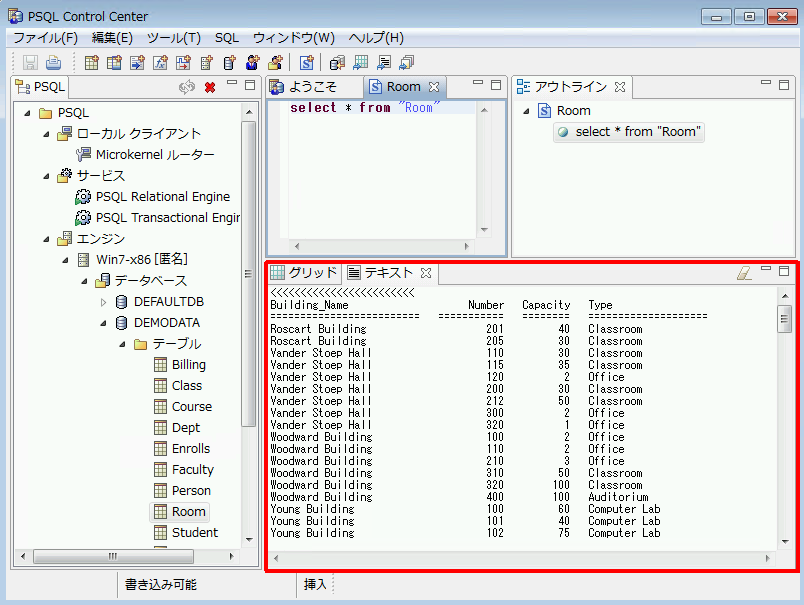Open the ツール(T) menu

tap(173, 38)
